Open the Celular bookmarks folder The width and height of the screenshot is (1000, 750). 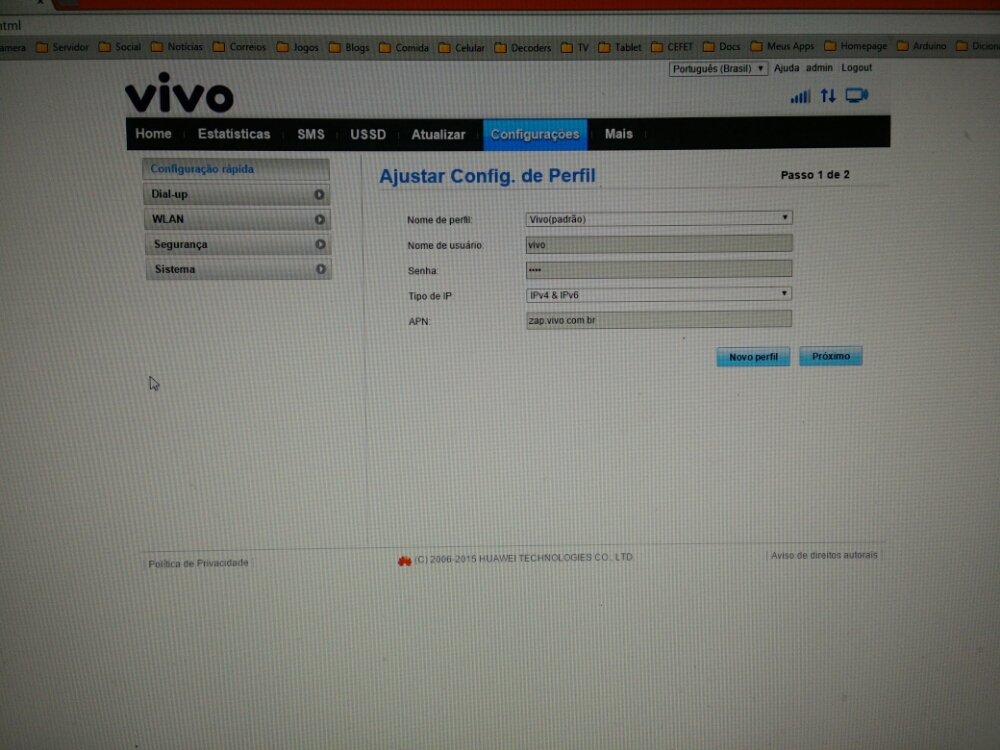(462, 48)
